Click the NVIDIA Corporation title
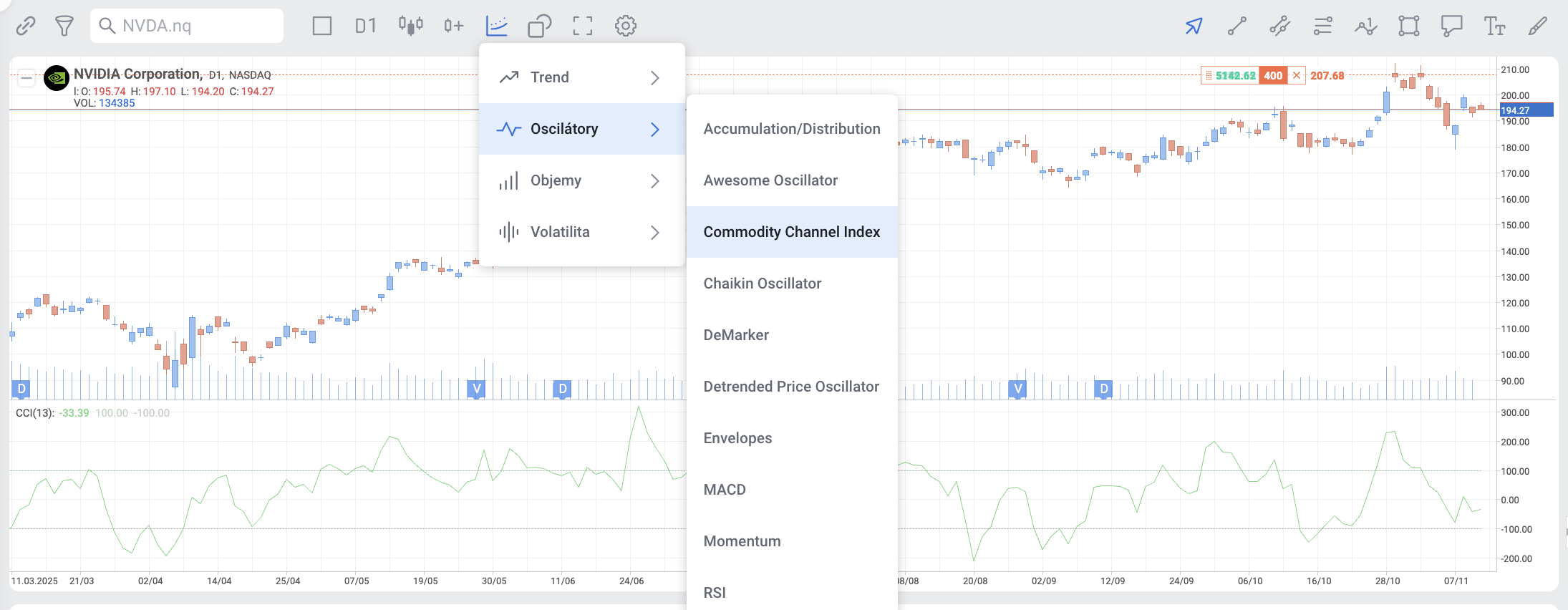Viewport: 1568px width, 610px height. (x=138, y=74)
